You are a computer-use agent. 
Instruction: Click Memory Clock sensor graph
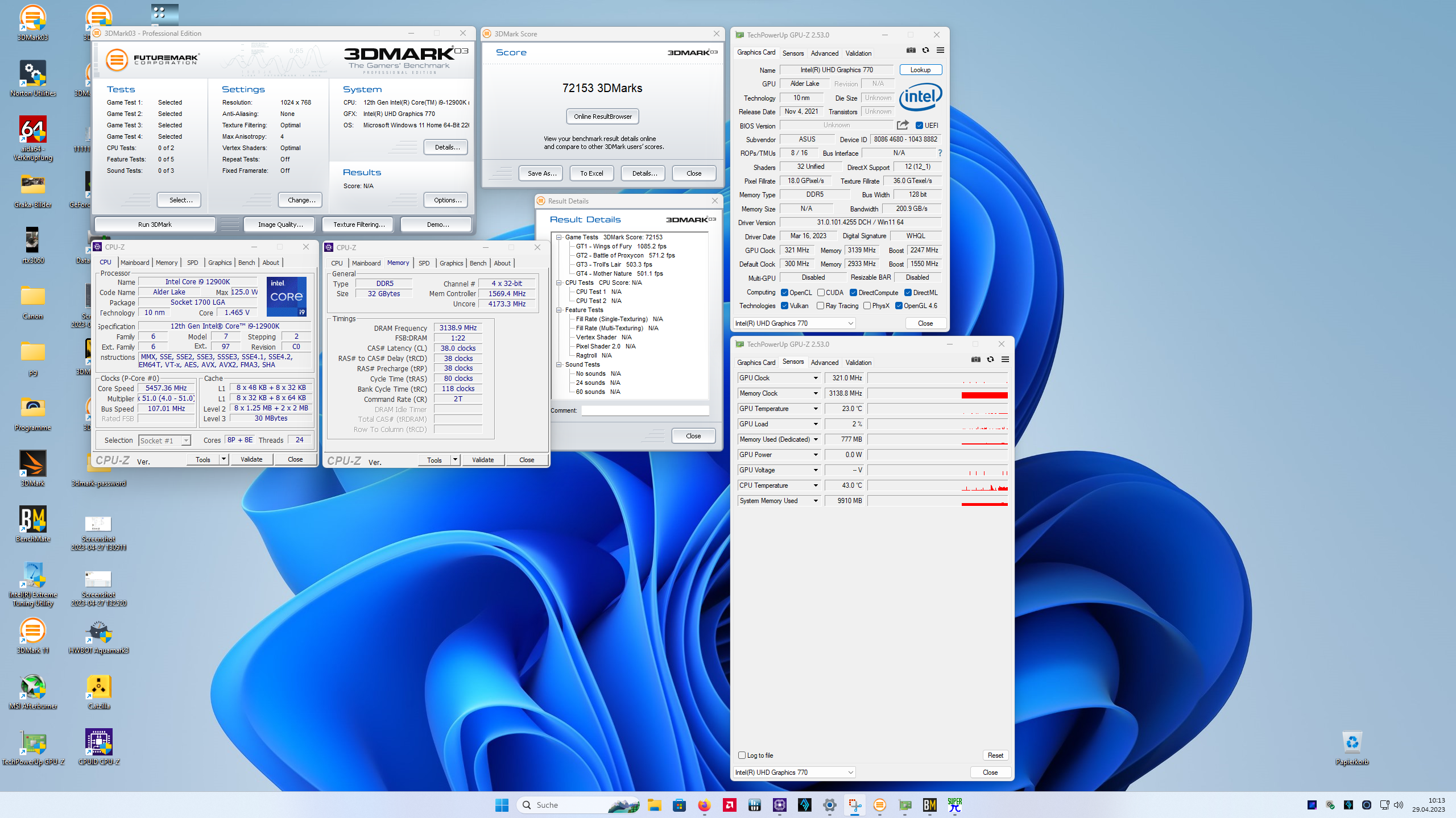937,393
